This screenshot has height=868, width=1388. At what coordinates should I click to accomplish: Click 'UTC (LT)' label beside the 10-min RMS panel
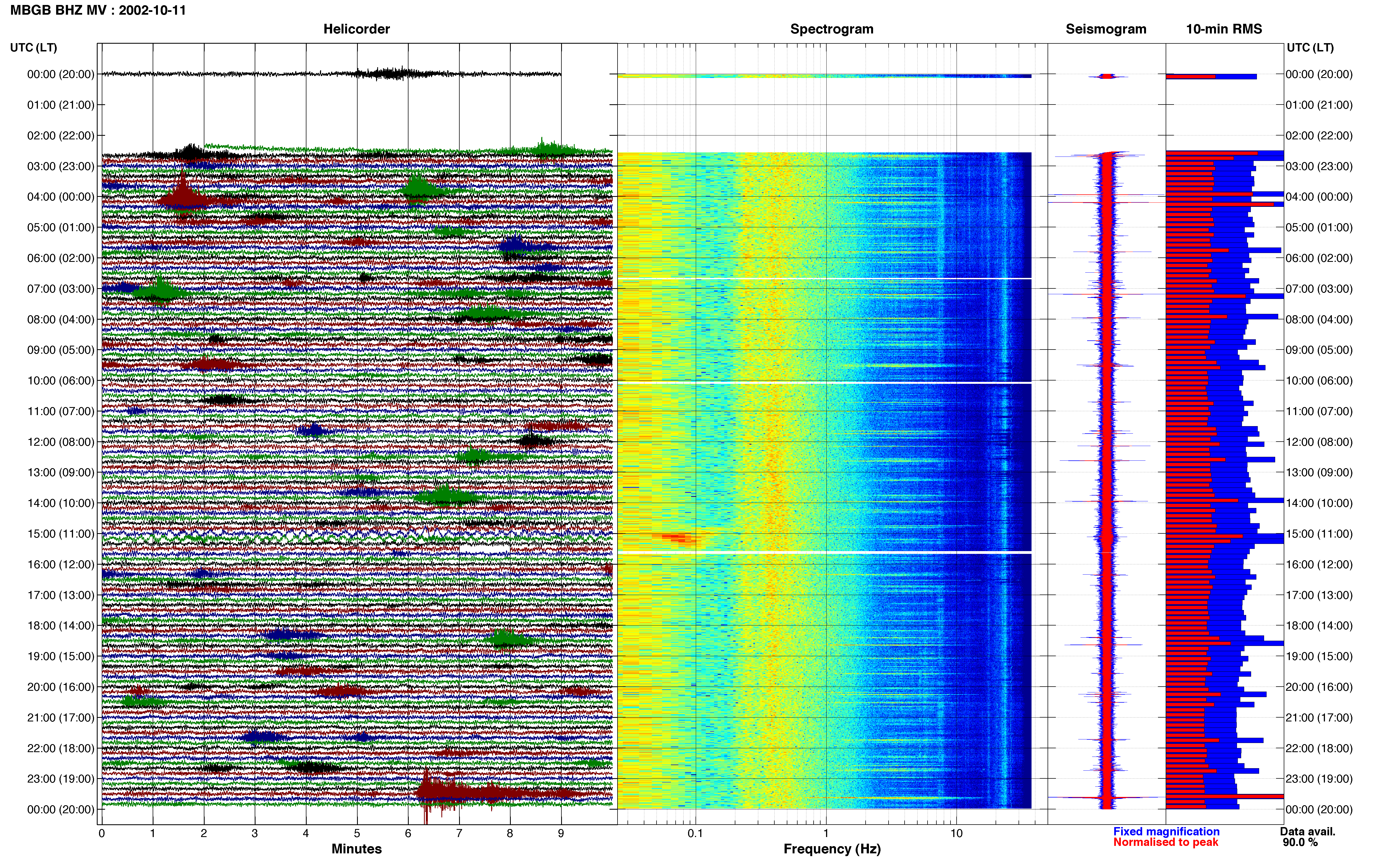(1310, 48)
